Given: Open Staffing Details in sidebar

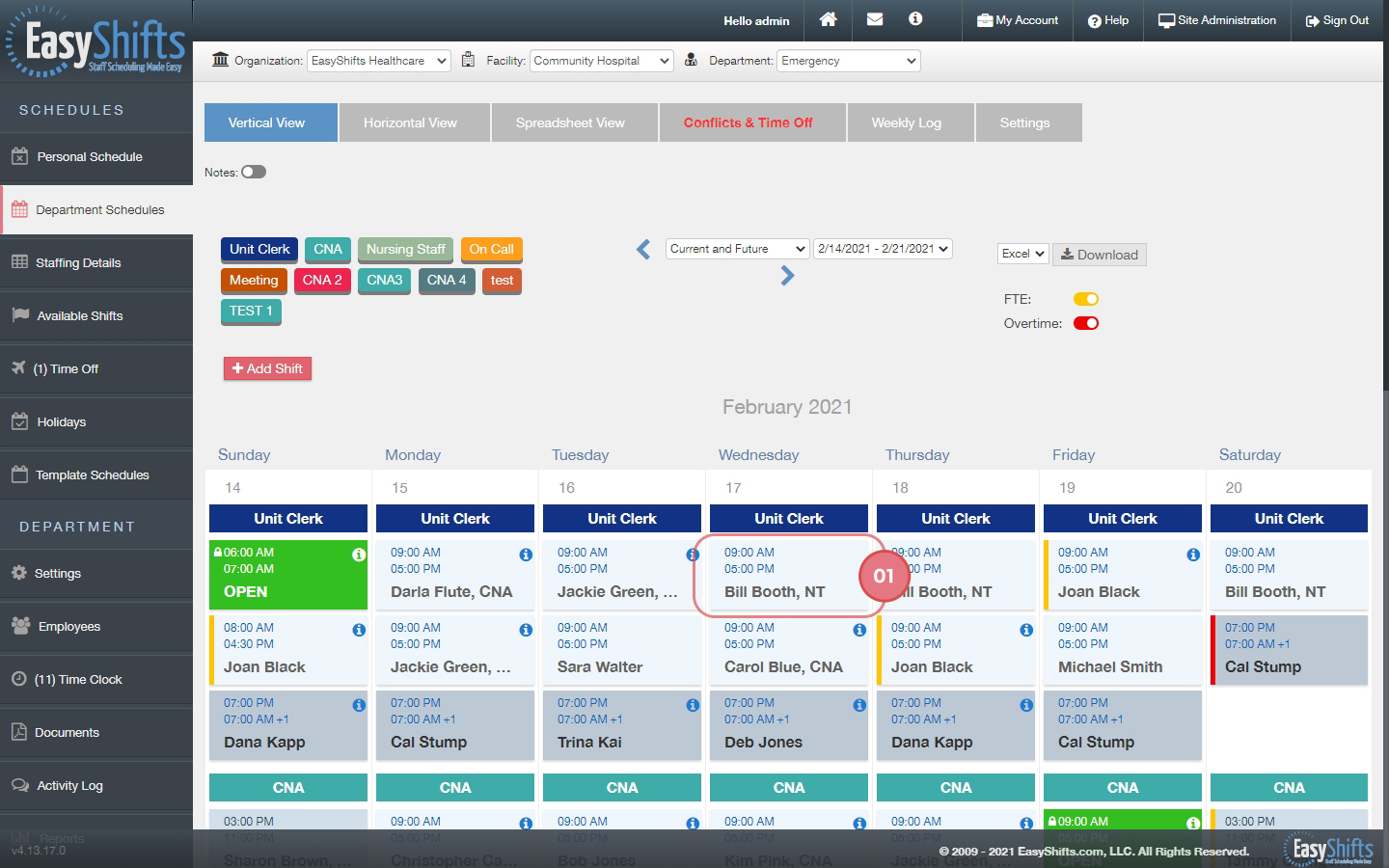Looking at the screenshot, I should tap(96, 262).
